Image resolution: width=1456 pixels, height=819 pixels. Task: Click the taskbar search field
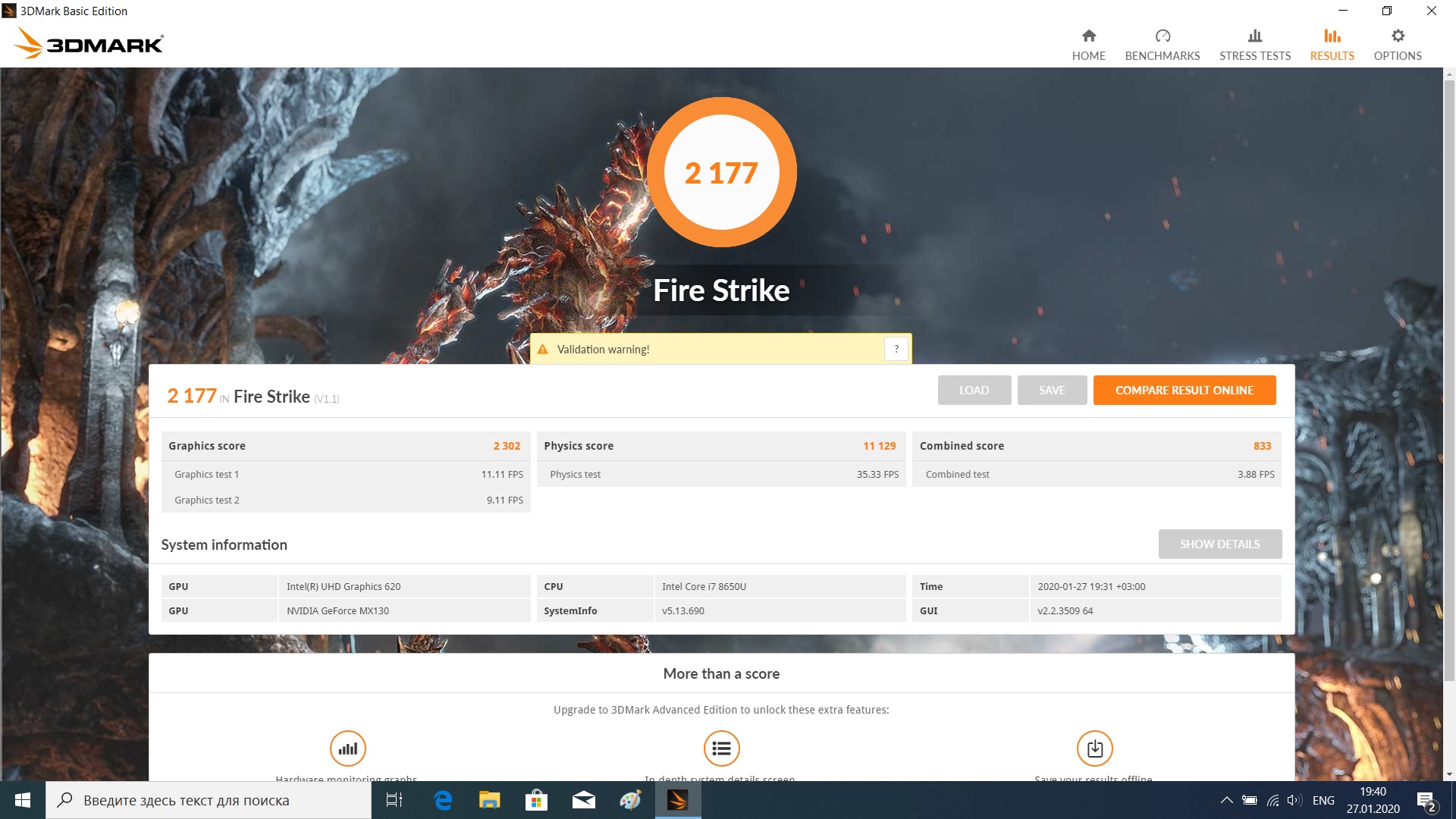coord(209,800)
